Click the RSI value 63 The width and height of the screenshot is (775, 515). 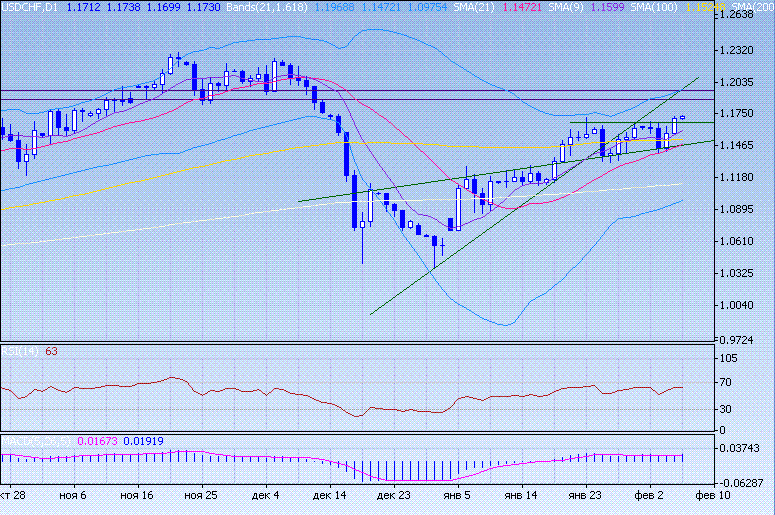point(52,352)
